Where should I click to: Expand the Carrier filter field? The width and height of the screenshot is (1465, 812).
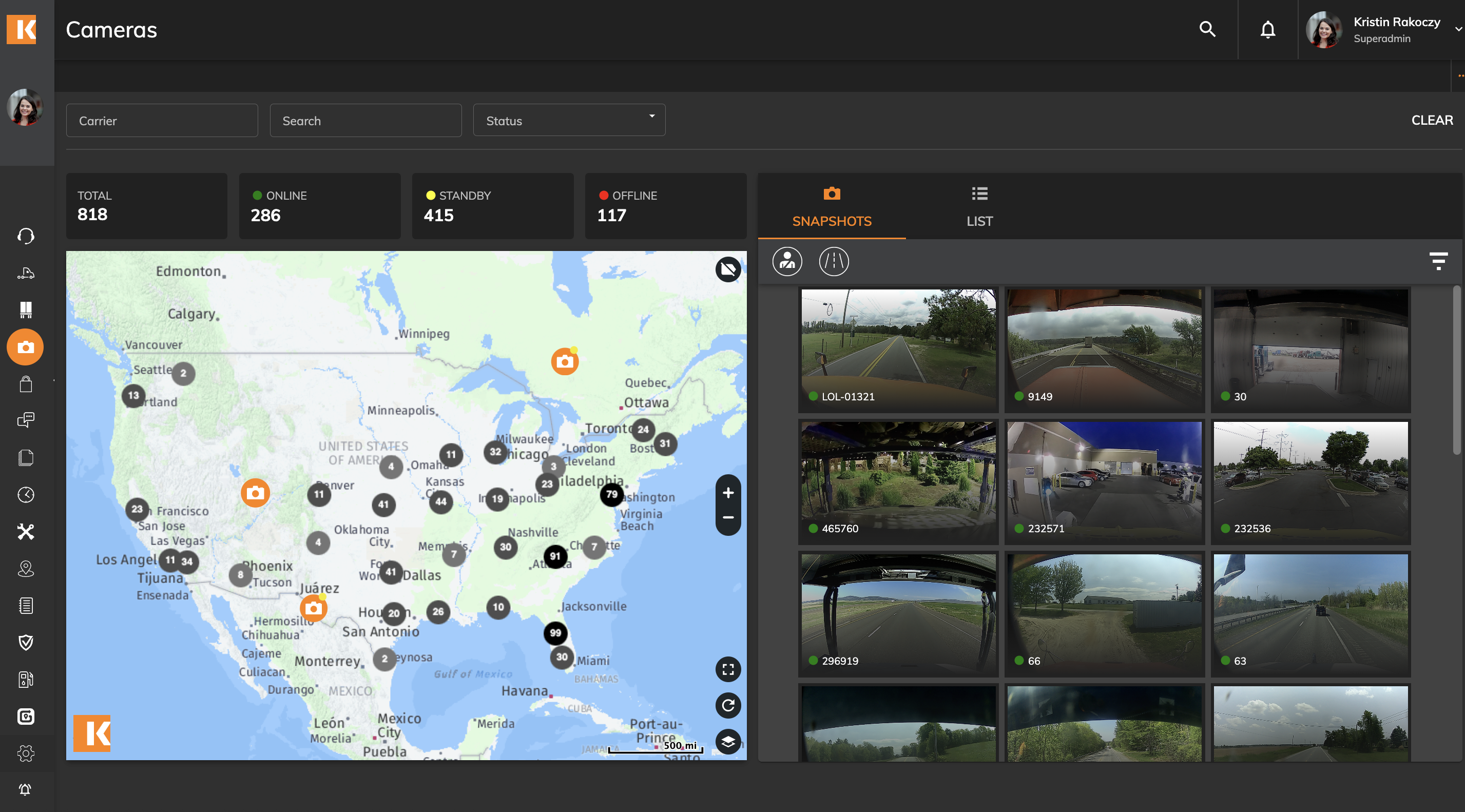coord(162,120)
